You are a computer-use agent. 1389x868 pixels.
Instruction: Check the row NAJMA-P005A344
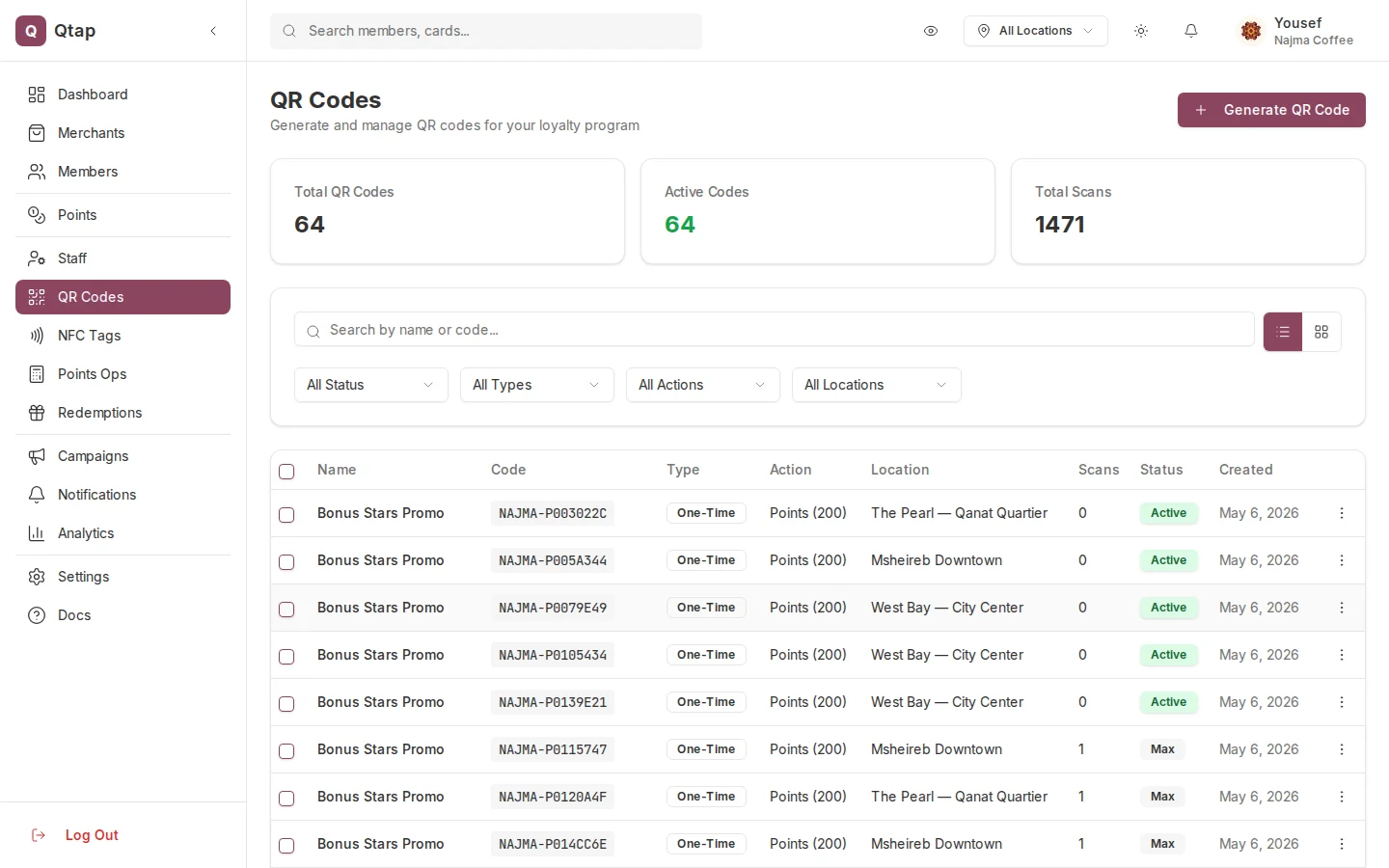coord(286,561)
